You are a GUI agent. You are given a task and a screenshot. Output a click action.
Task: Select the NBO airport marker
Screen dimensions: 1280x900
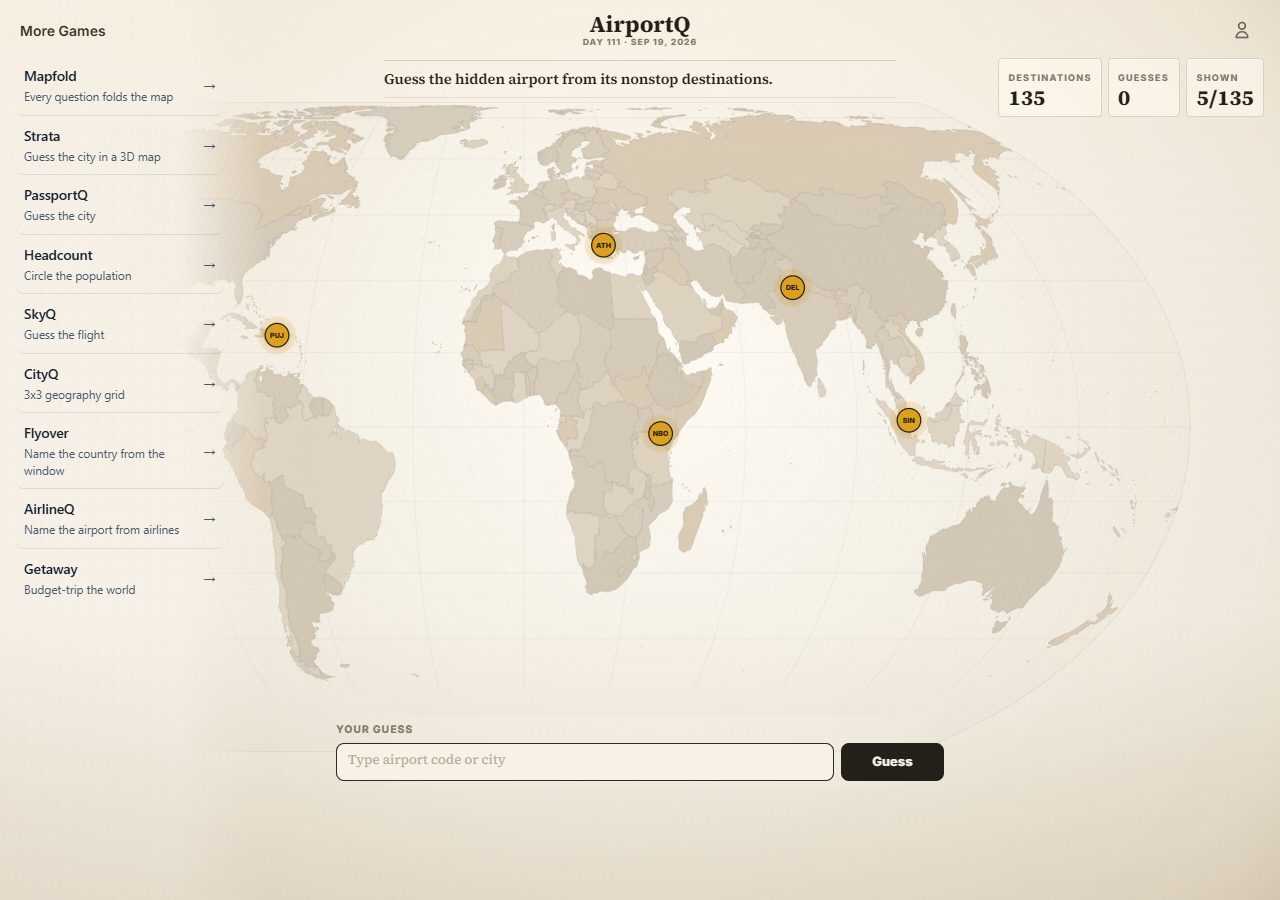tap(660, 433)
